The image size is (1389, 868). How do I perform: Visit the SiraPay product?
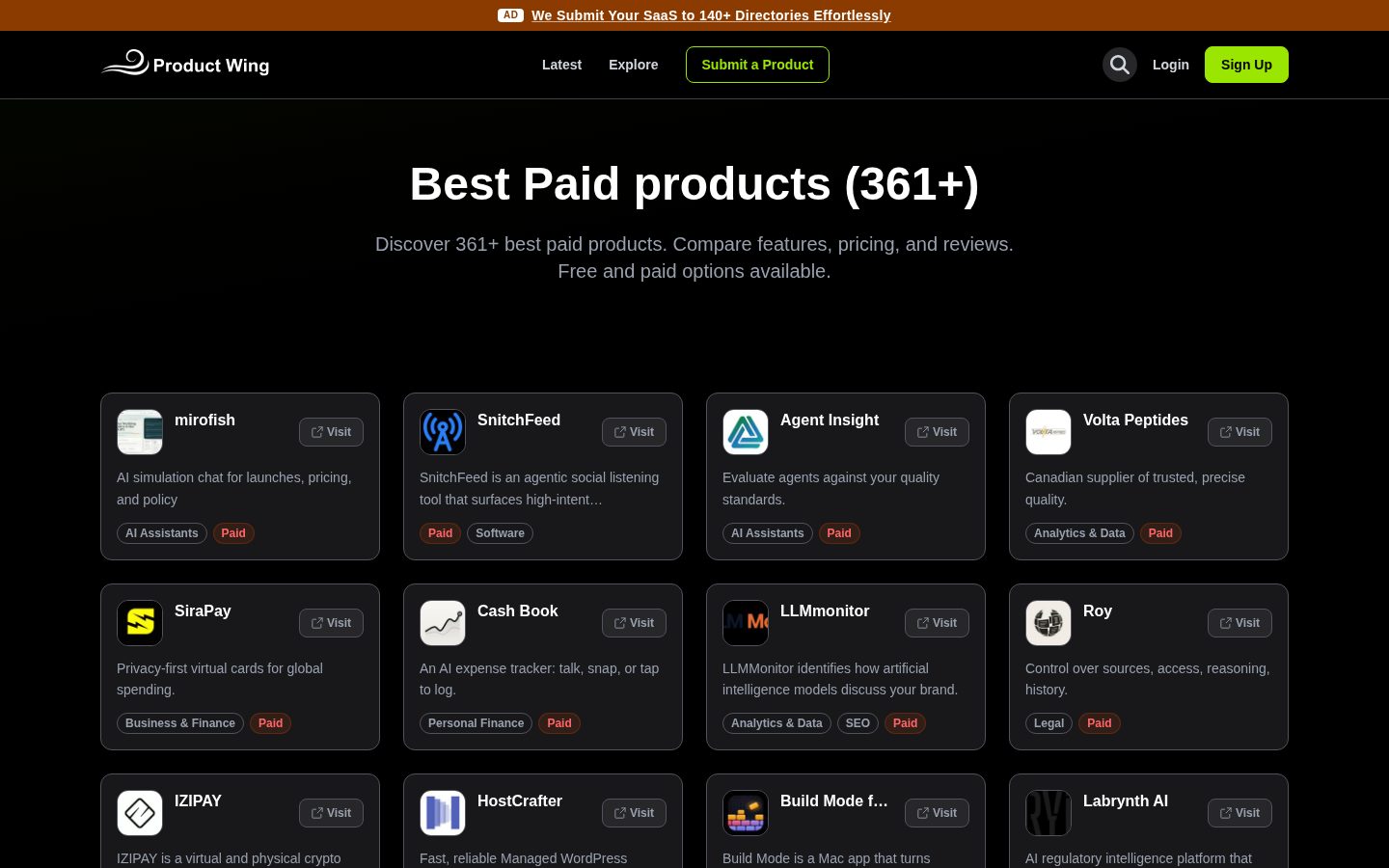pyautogui.click(x=331, y=623)
